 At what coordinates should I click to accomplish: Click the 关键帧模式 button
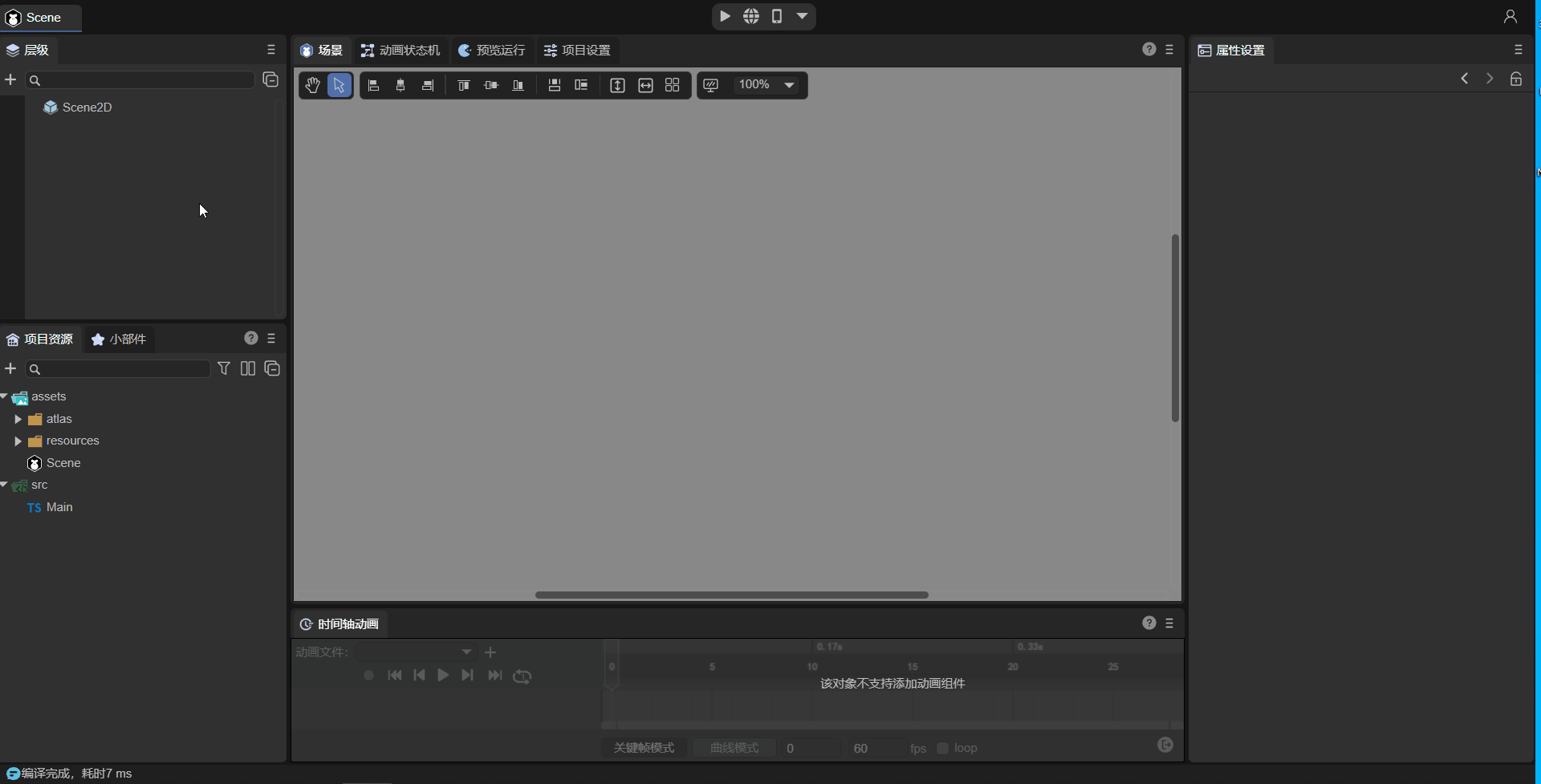pos(644,748)
